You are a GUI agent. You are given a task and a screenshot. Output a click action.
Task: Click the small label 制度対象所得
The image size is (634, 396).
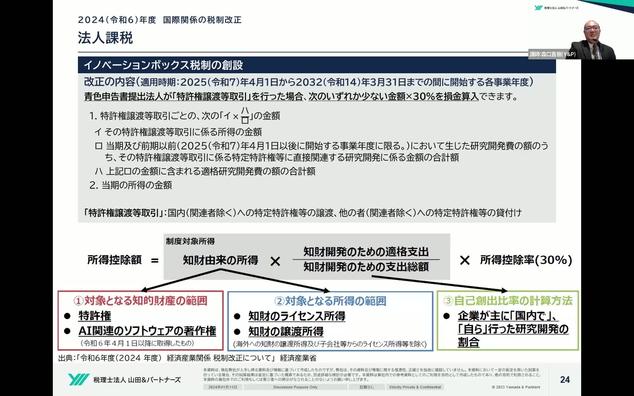(190, 241)
